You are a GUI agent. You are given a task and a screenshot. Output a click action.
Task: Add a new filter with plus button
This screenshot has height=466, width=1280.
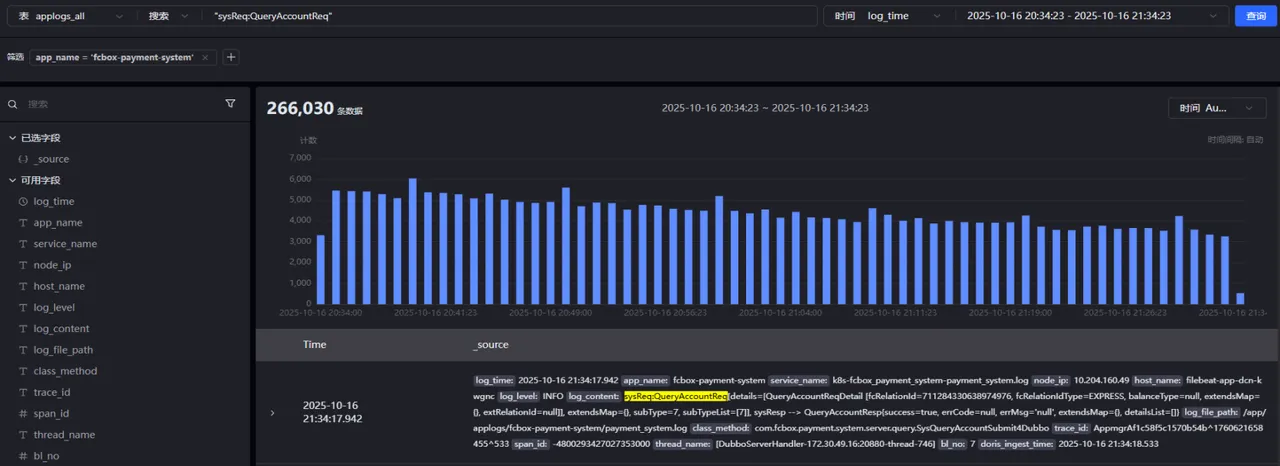click(231, 57)
